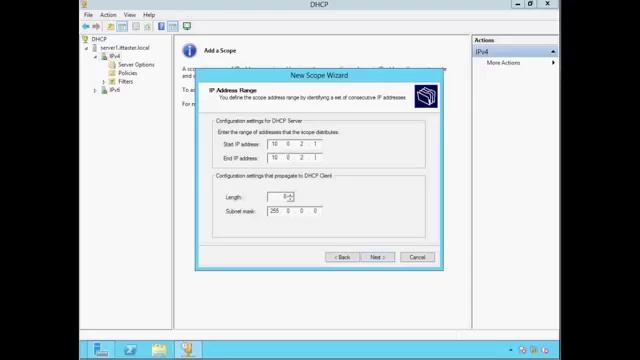The image size is (640, 360).
Task: Click the Up one level toolbar icon
Action: pos(111,27)
